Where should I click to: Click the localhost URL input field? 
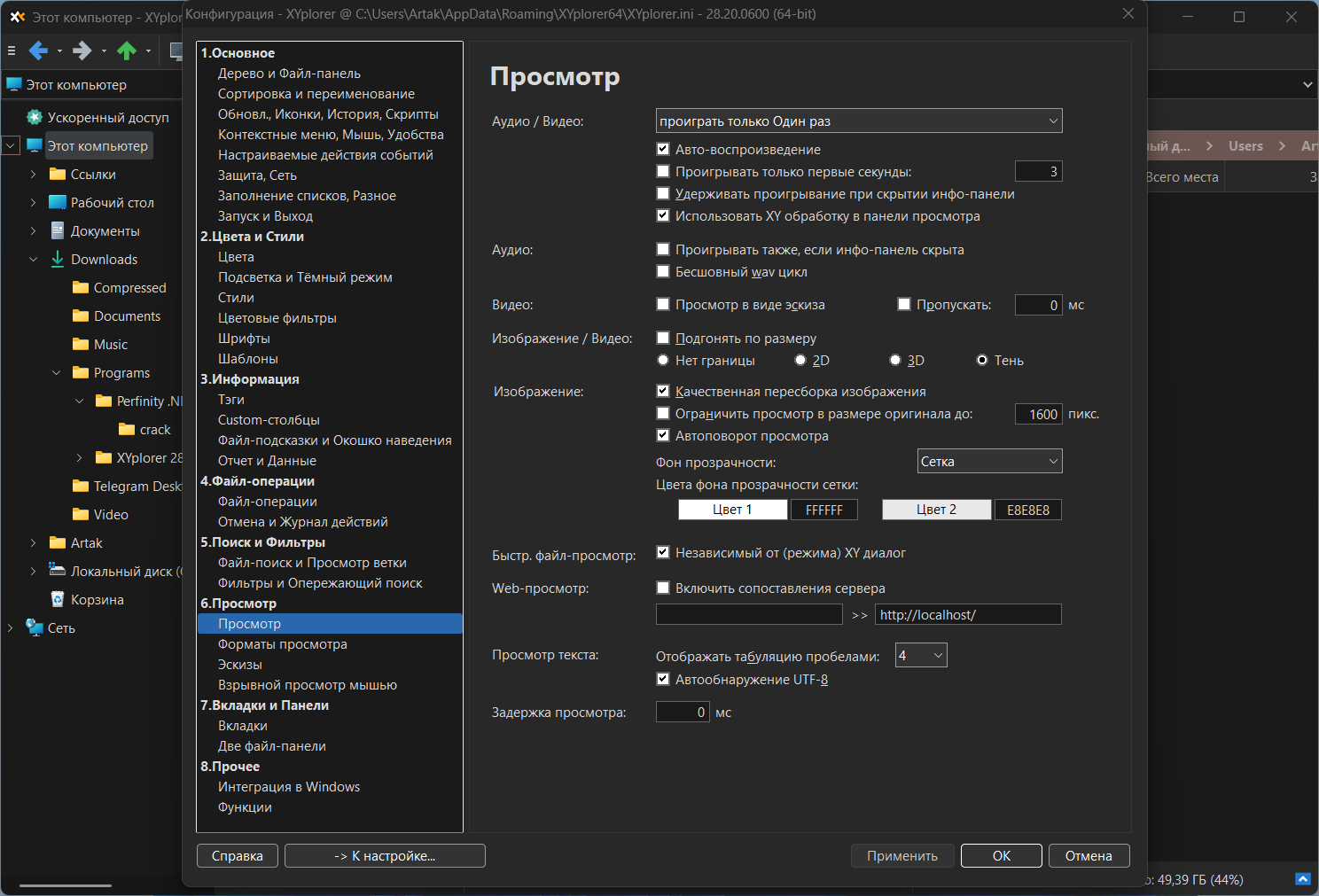968,614
